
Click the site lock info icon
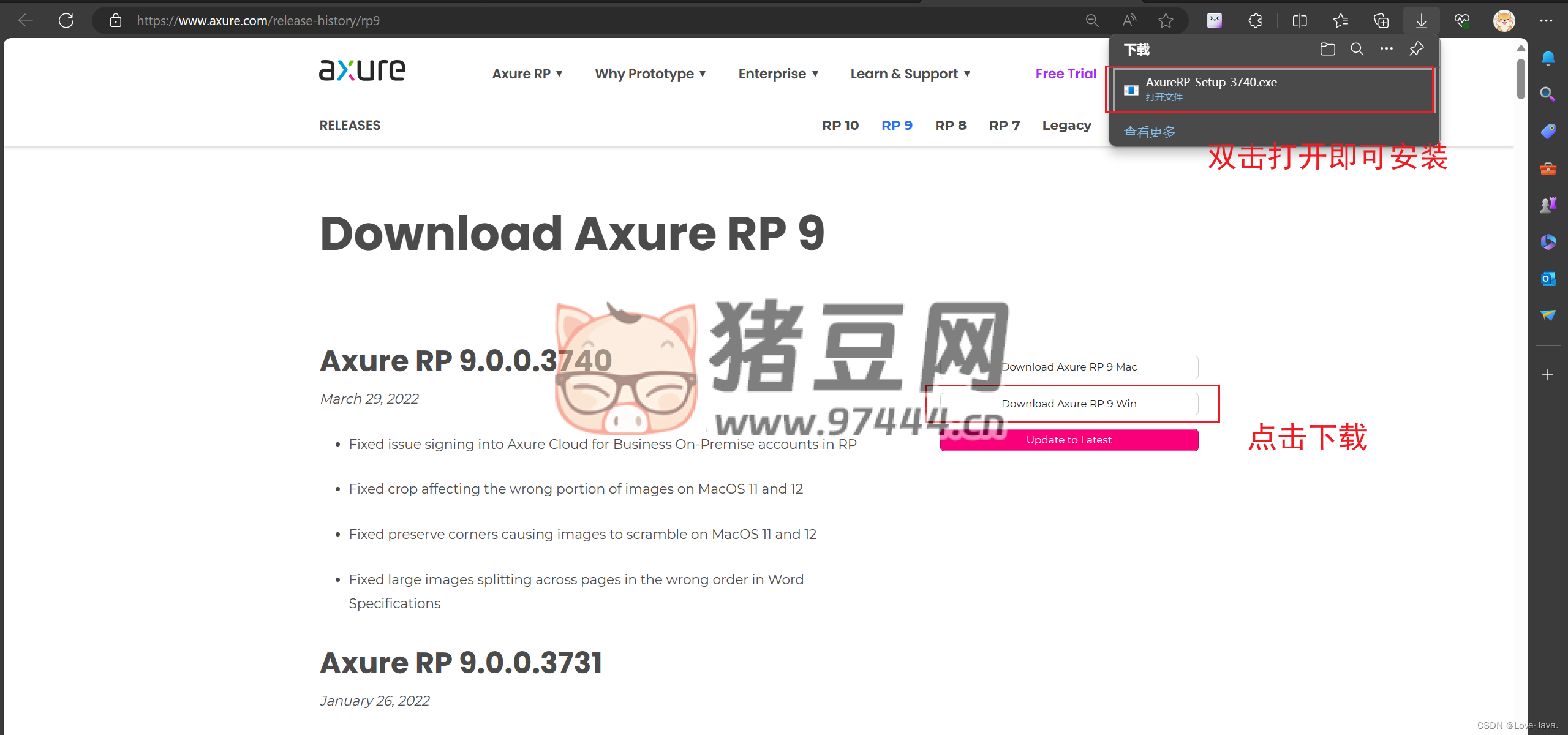(x=115, y=21)
